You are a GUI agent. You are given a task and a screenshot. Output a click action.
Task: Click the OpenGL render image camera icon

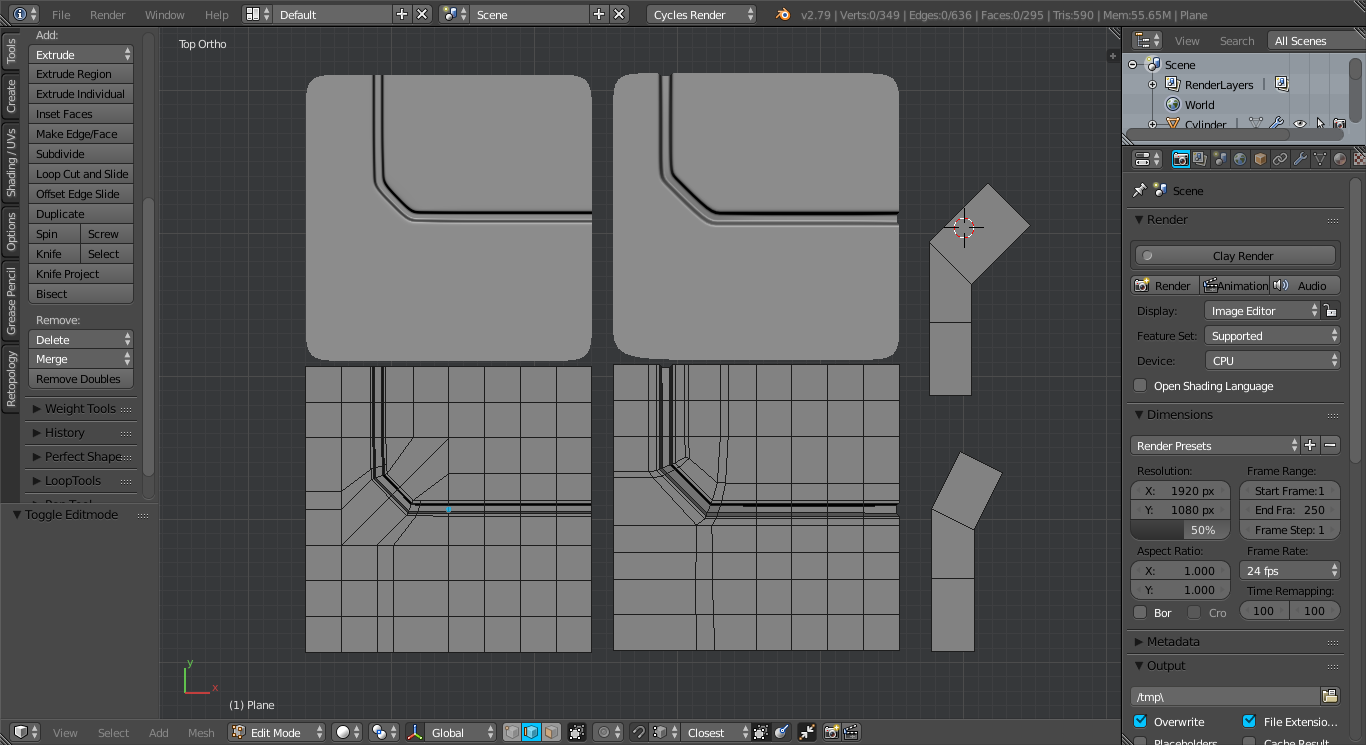(x=832, y=732)
